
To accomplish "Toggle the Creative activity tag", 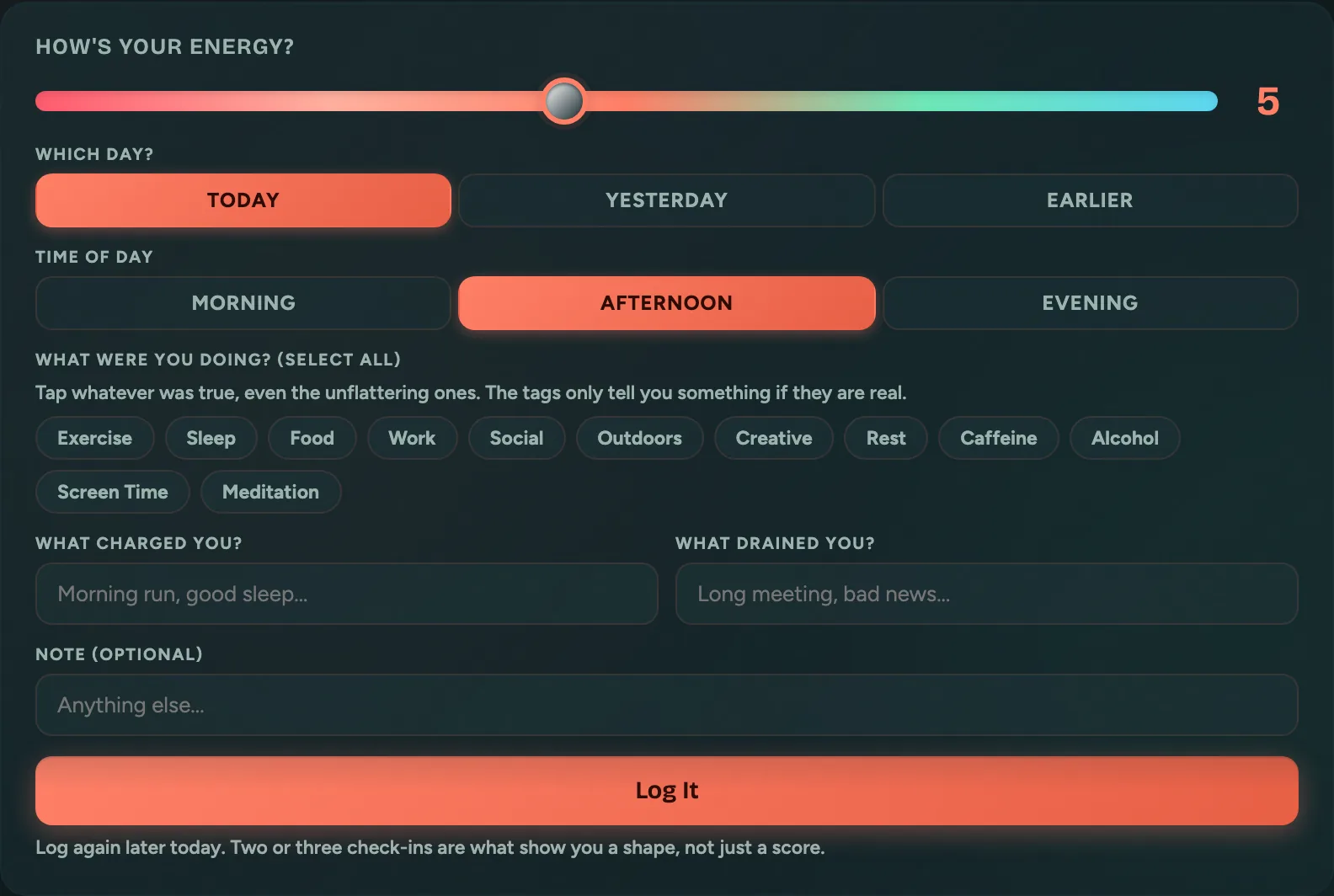I will pyautogui.click(x=774, y=438).
